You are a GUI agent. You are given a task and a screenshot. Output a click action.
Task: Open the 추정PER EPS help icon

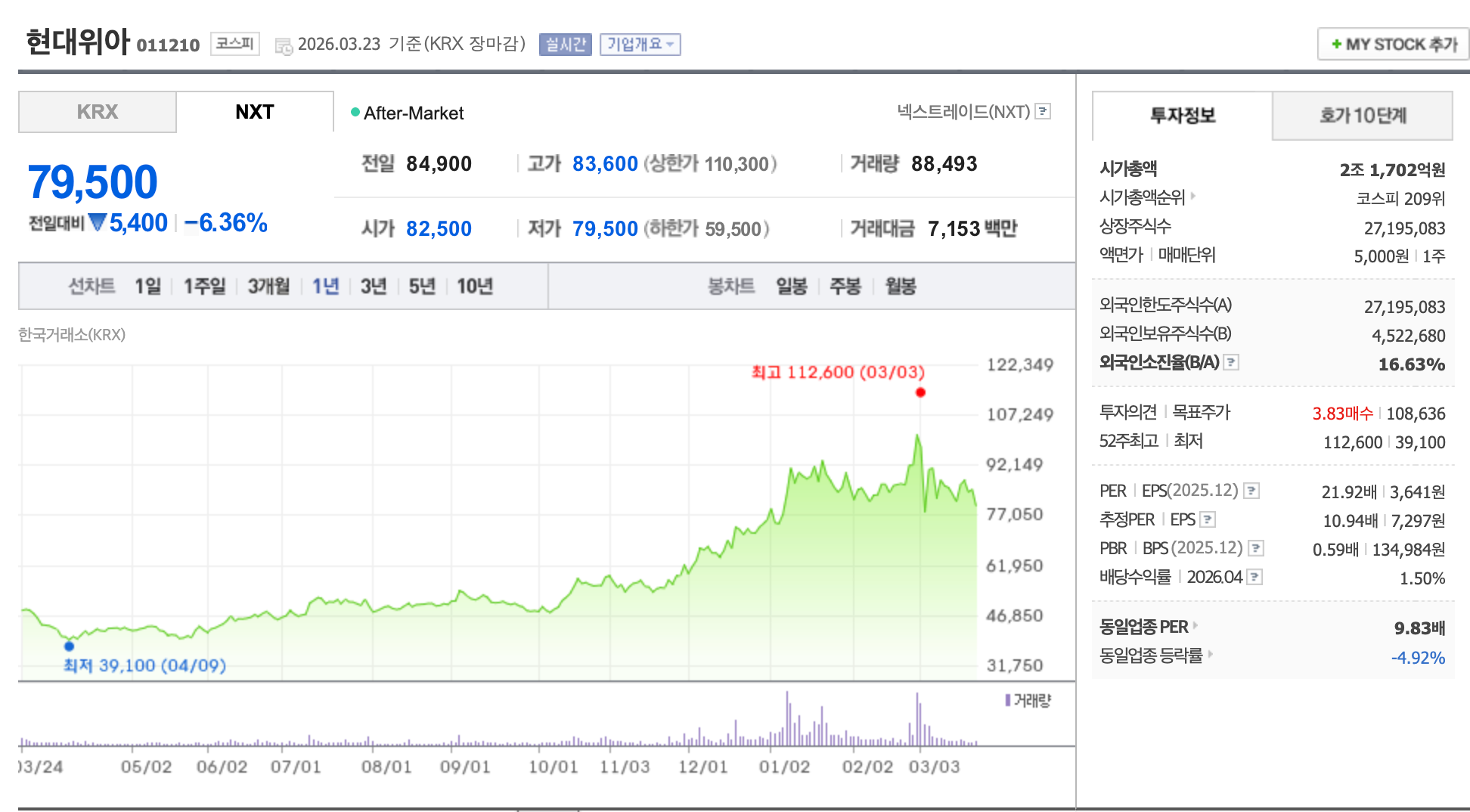click(x=1208, y=519)
